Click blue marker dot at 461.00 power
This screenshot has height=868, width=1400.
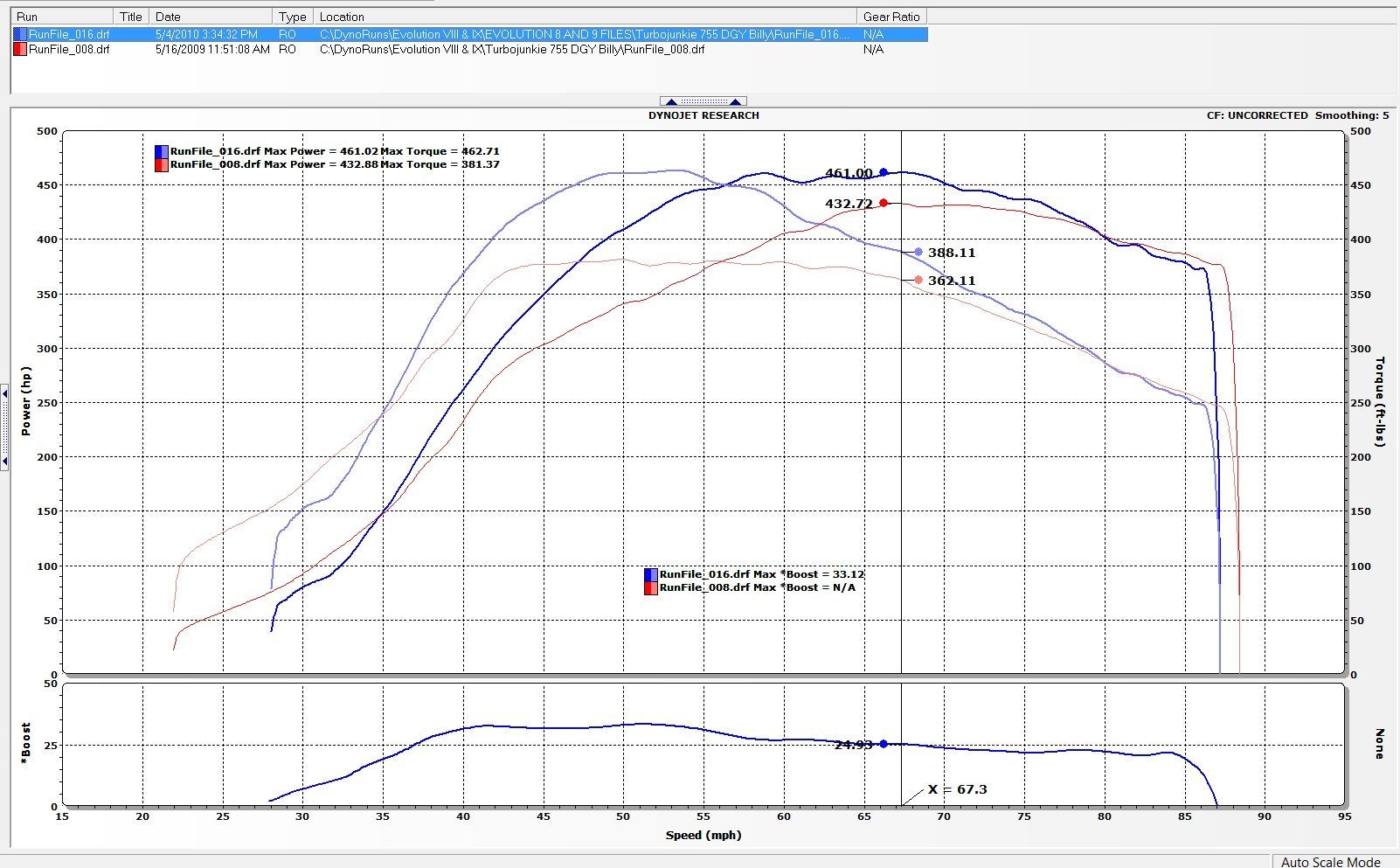884,173
